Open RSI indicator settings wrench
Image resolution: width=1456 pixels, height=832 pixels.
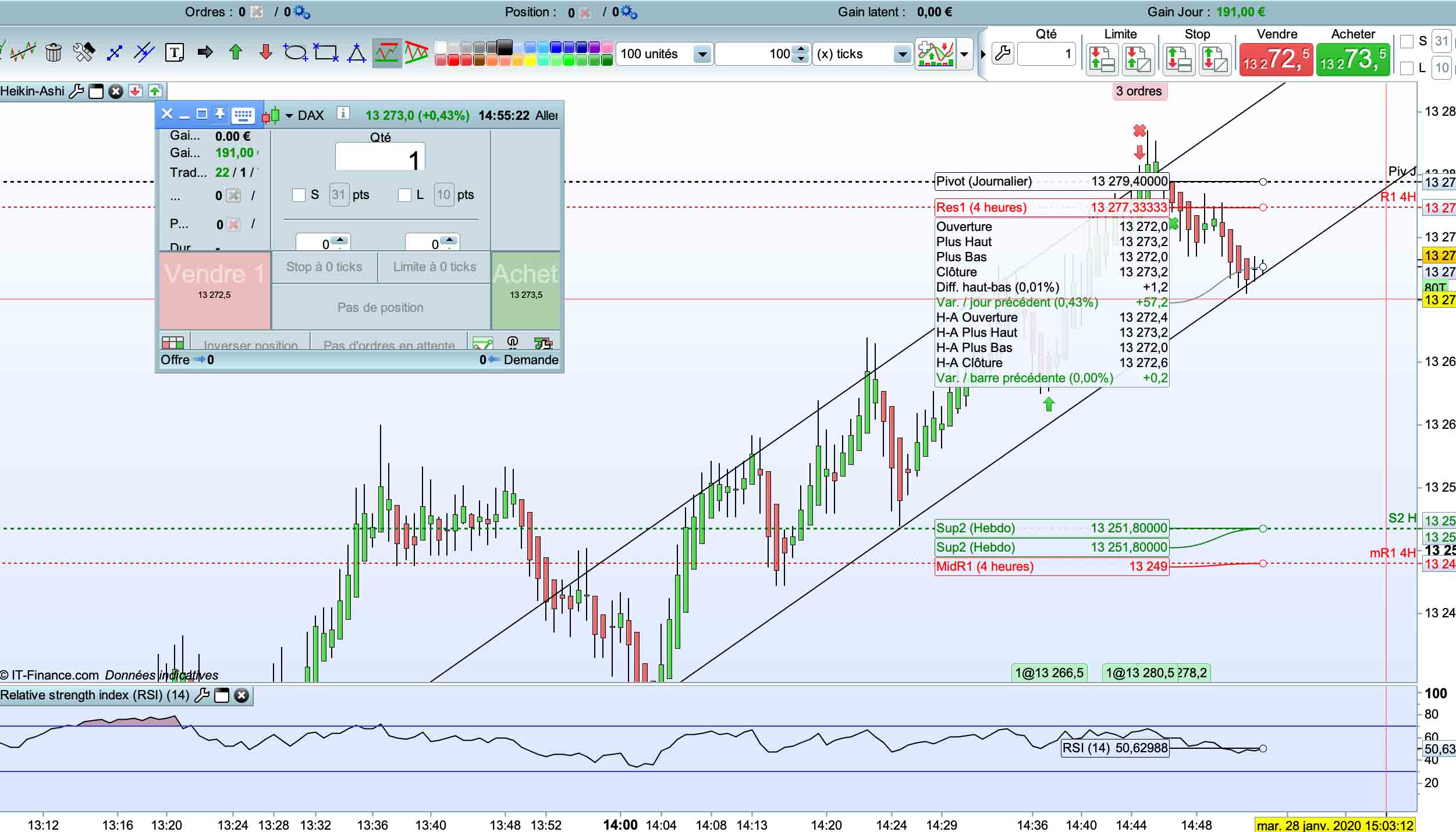(202, 695)
